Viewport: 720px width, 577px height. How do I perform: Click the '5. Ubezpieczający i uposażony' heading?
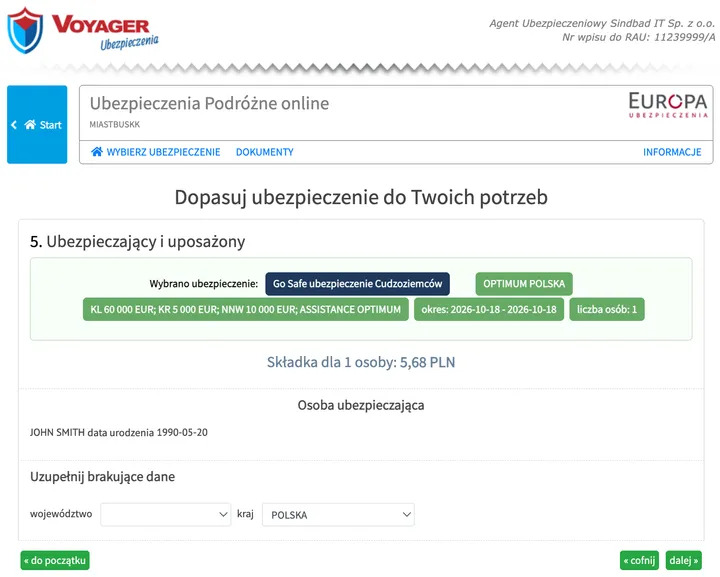(x=137, y=241)
